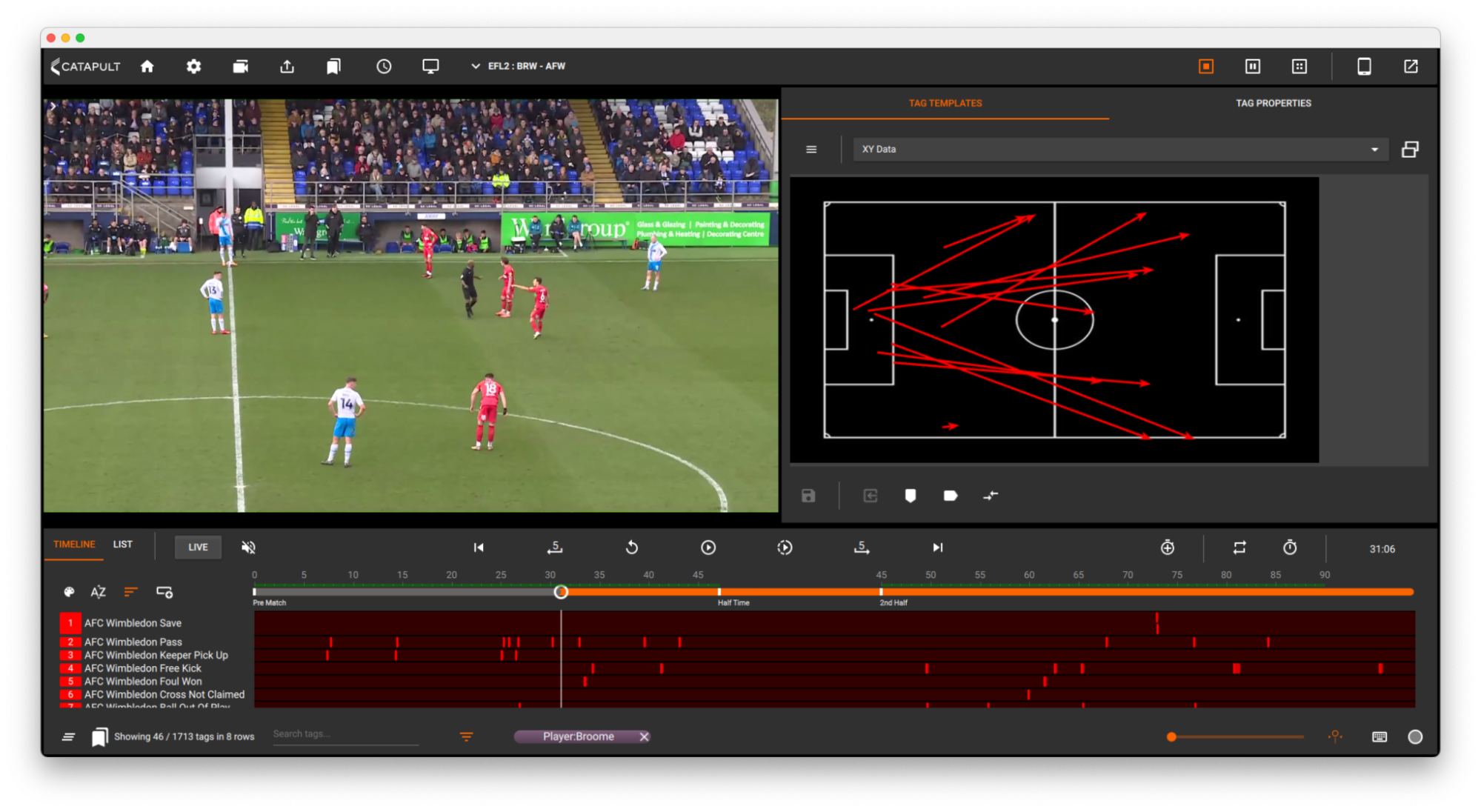Click the playback speed dial icon
1481x812 pixels.
(785, 548)
